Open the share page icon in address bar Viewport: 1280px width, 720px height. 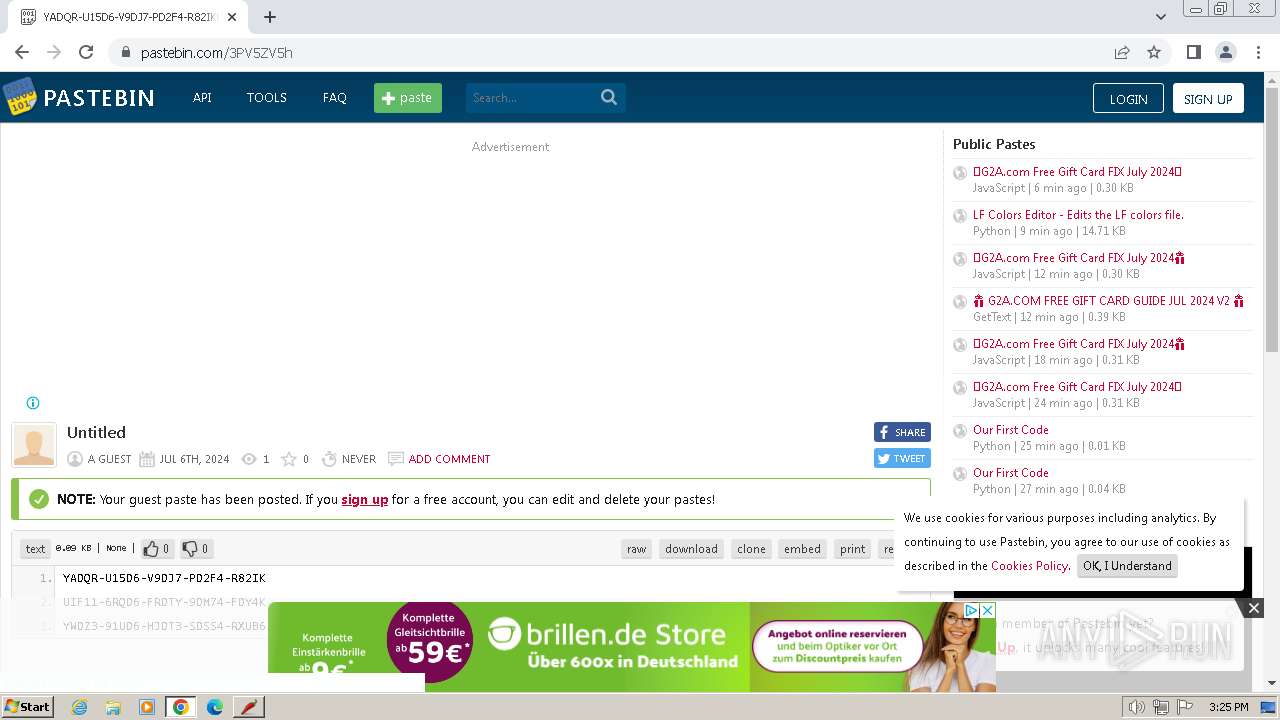tap(1122, 52)
